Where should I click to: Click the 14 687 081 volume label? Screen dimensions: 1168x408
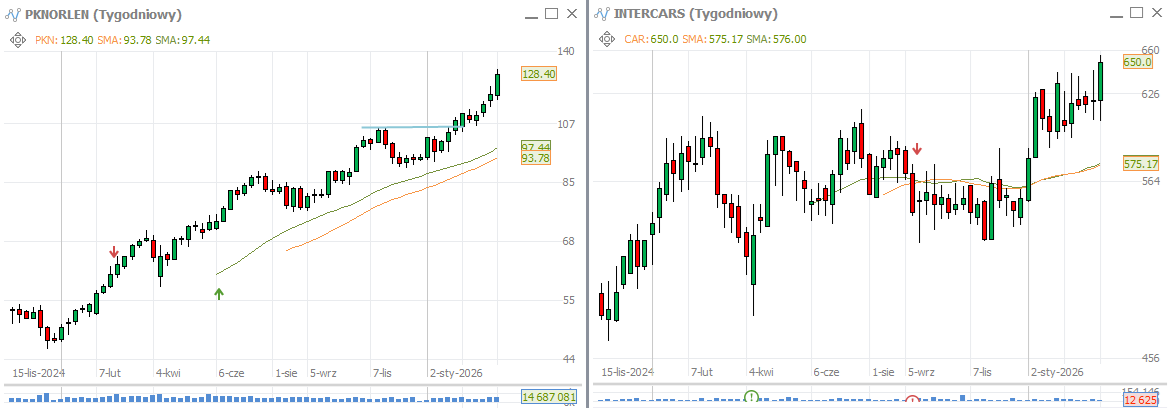click(x=550, y=398)
